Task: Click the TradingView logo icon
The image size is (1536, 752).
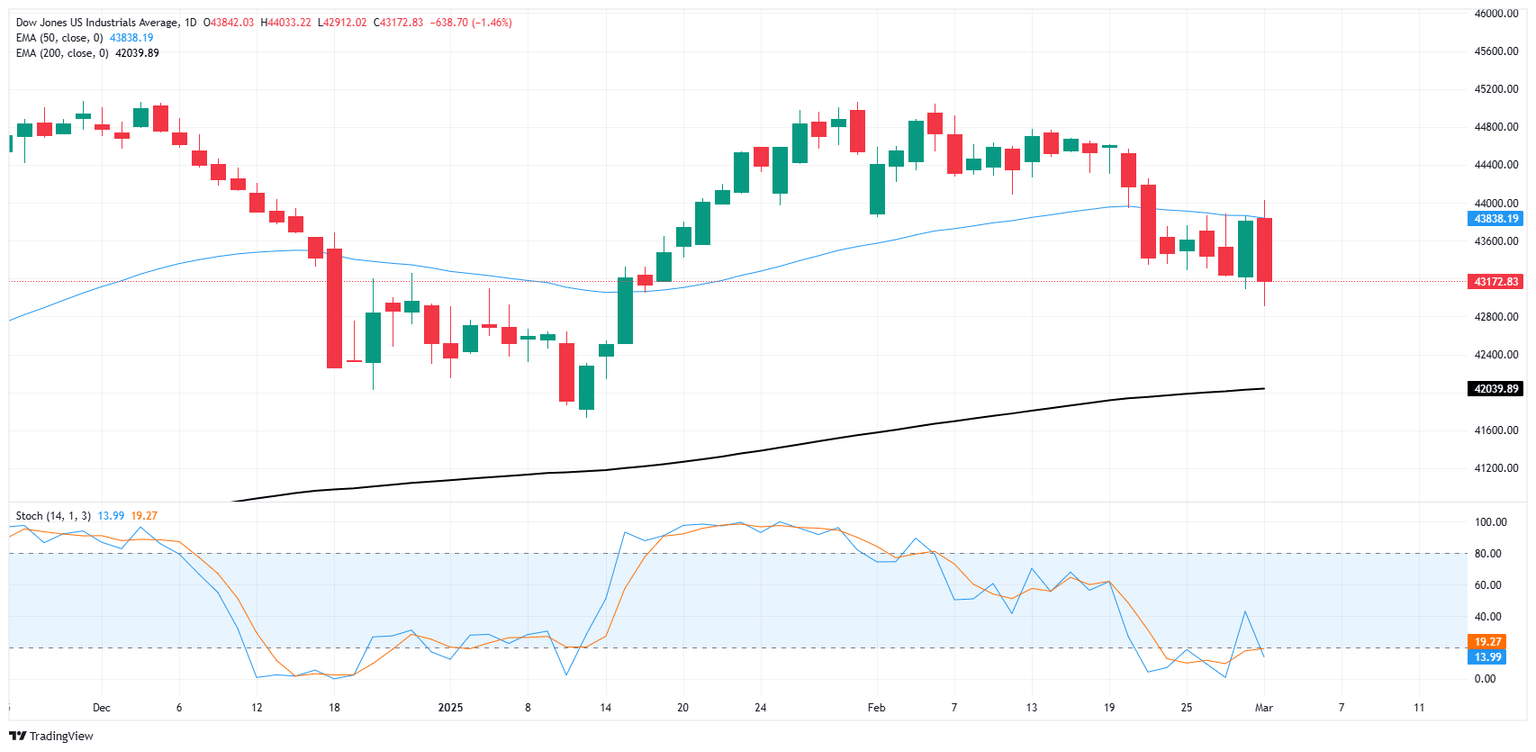Action: tap(17, 736)
